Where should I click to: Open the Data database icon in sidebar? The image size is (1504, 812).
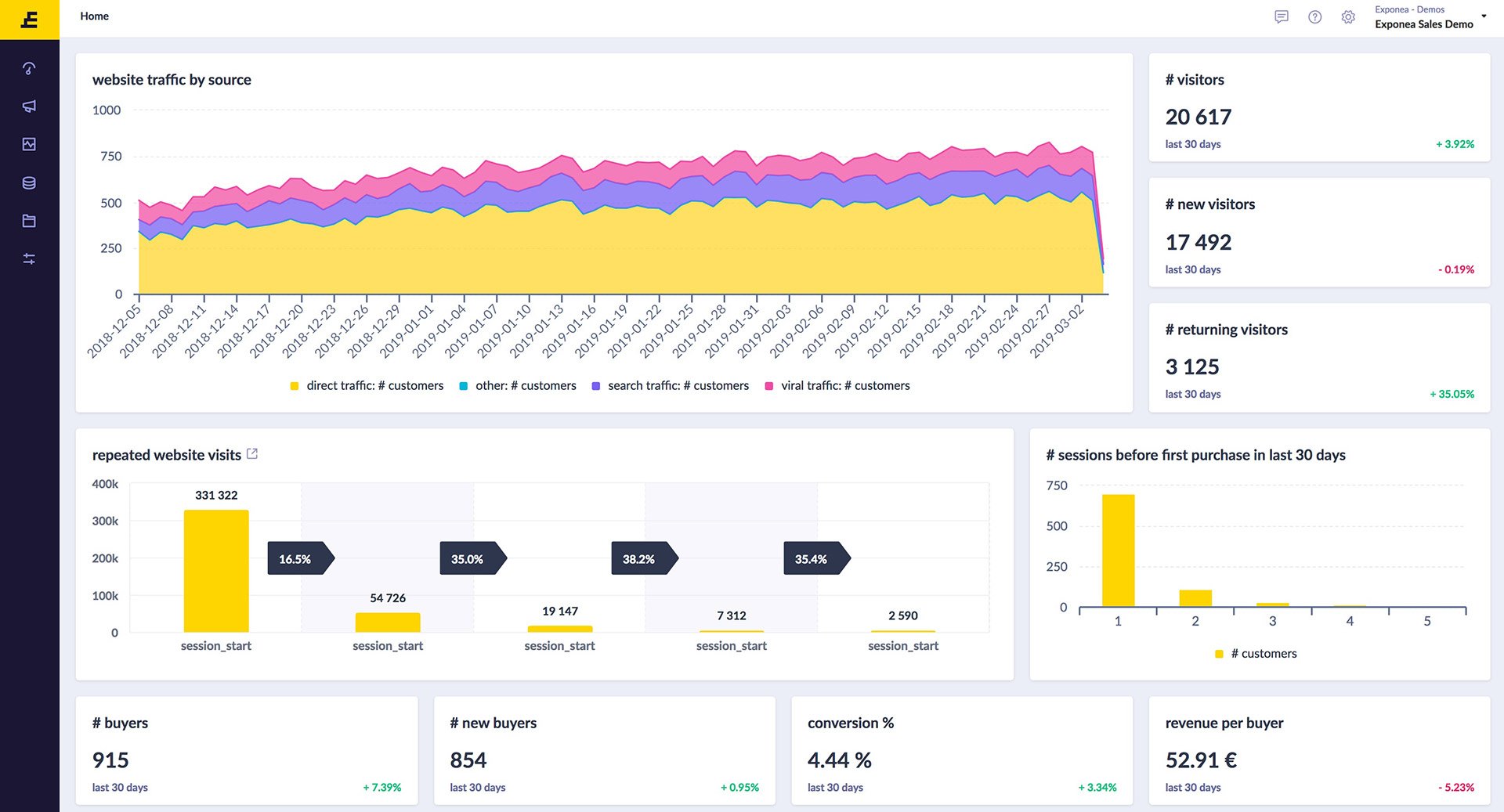[29, 182]
